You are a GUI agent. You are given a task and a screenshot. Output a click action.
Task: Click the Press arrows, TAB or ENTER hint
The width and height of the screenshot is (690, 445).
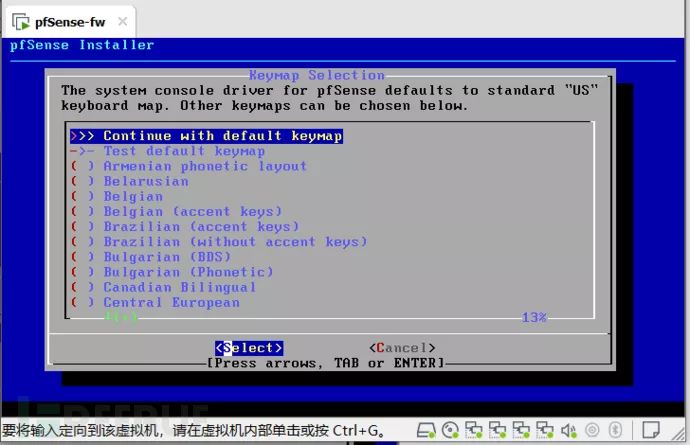(x=326, y=363)
